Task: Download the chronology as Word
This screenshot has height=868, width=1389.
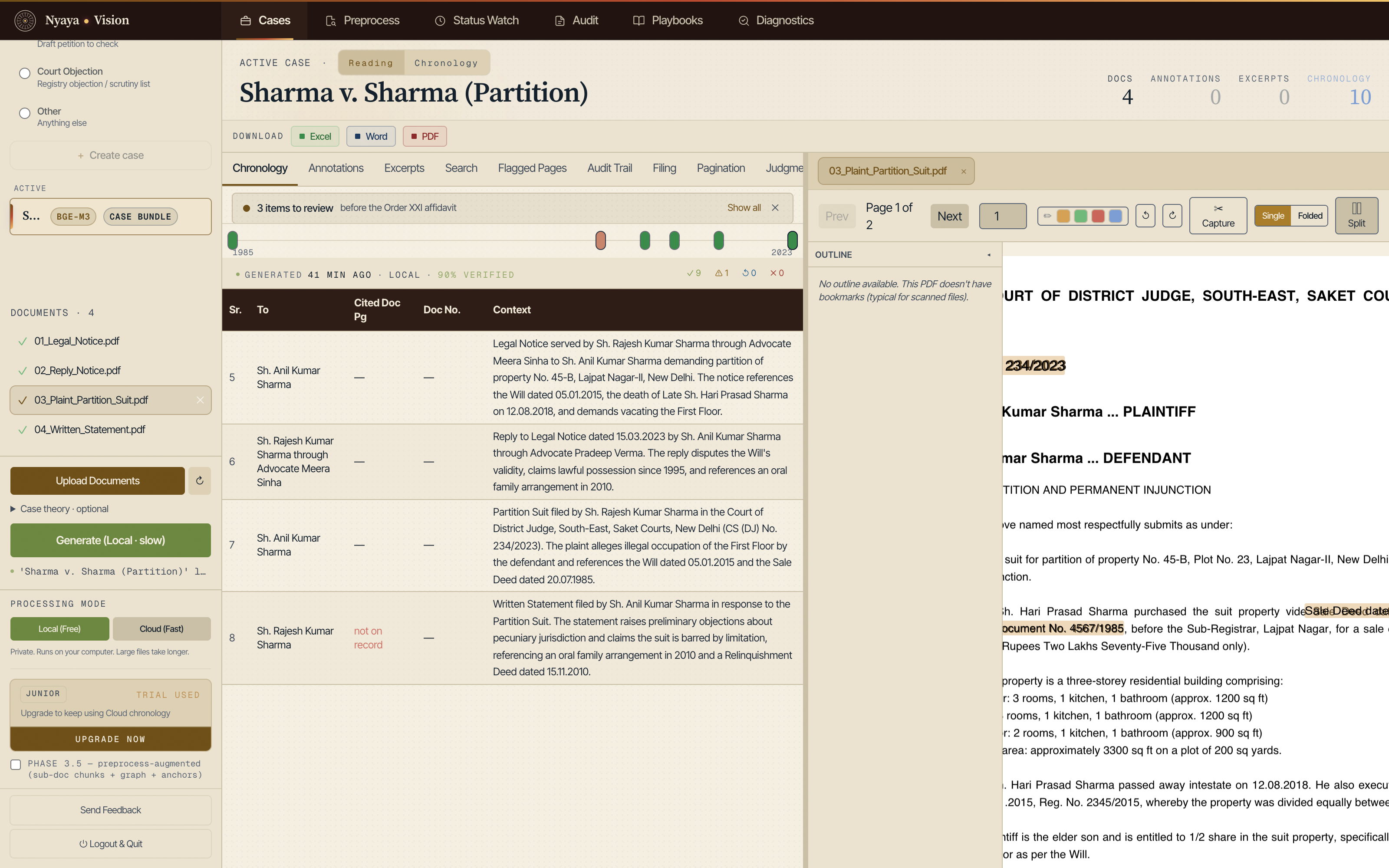Action: pyautogui.click(x=371, y=136)
